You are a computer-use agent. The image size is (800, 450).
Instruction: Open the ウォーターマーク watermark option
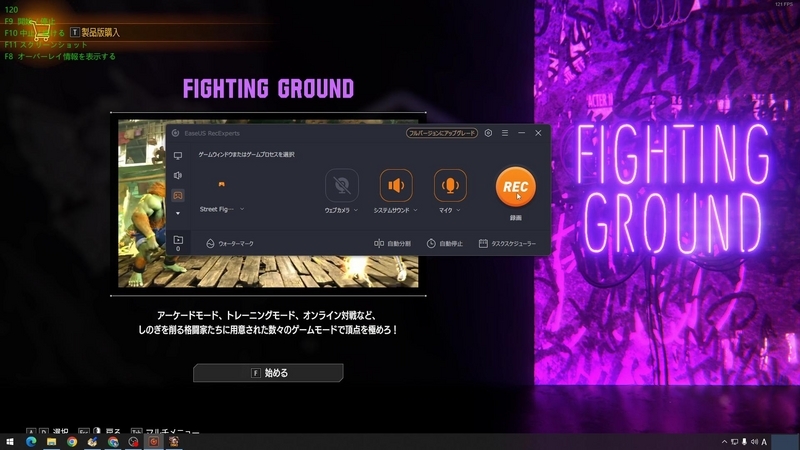pyautogui.click(x=230, y=244)
